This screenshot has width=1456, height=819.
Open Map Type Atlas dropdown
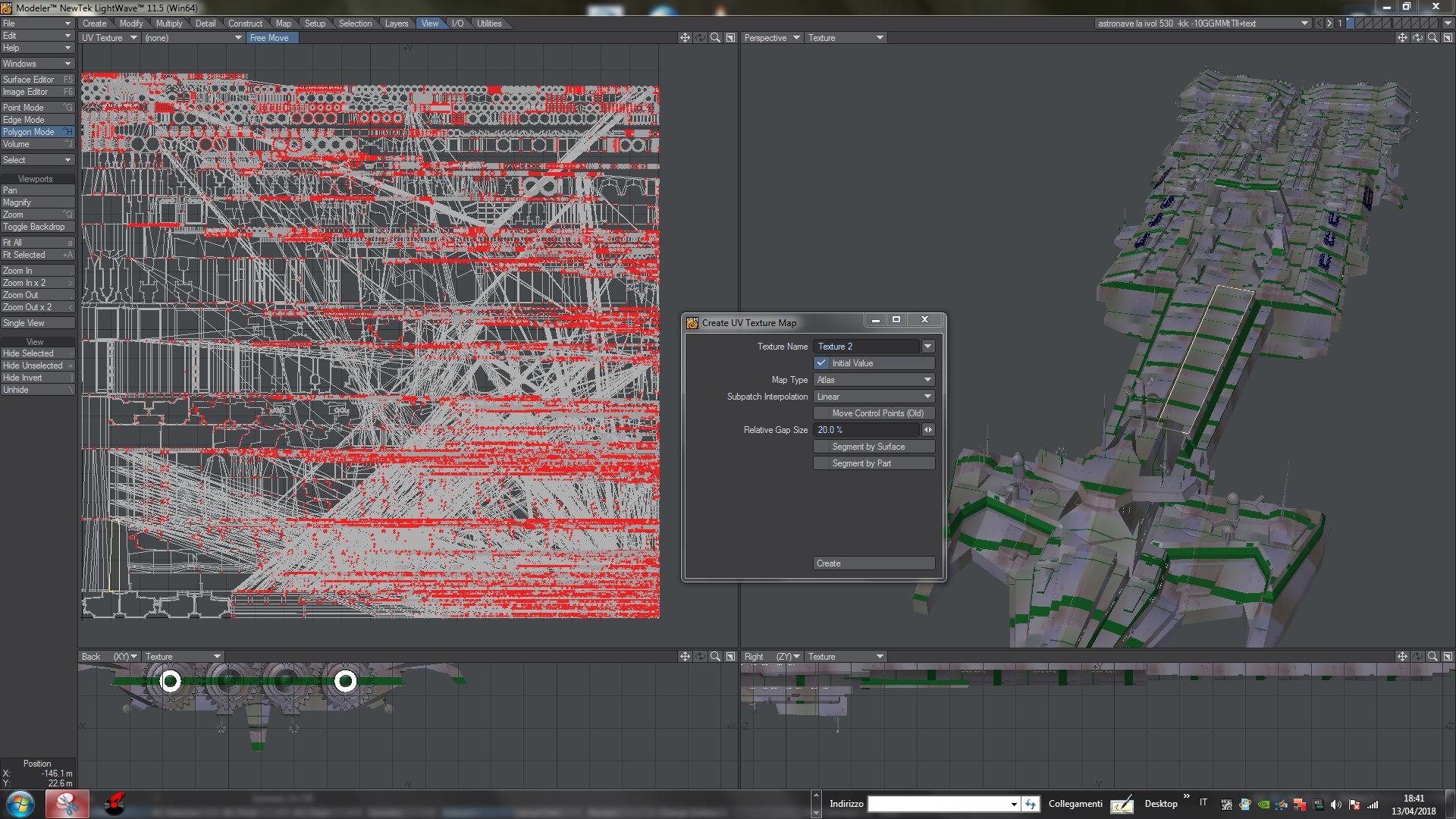874,380
